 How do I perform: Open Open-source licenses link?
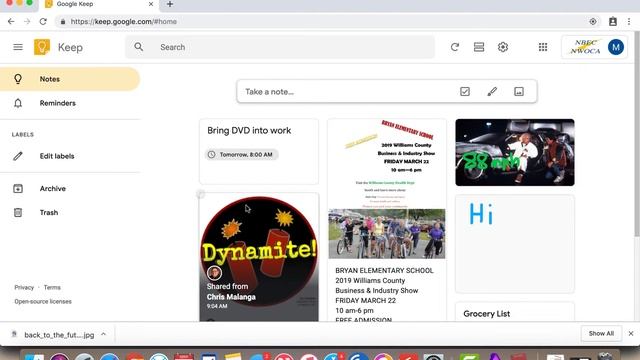[x=43, y=301]
